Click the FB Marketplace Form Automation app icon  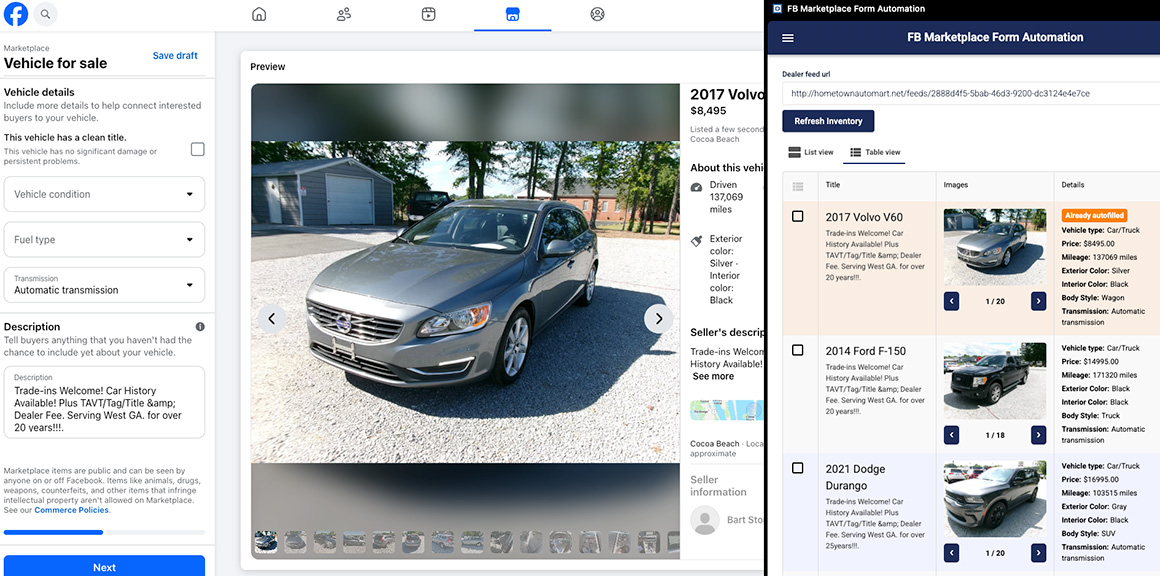777,9
